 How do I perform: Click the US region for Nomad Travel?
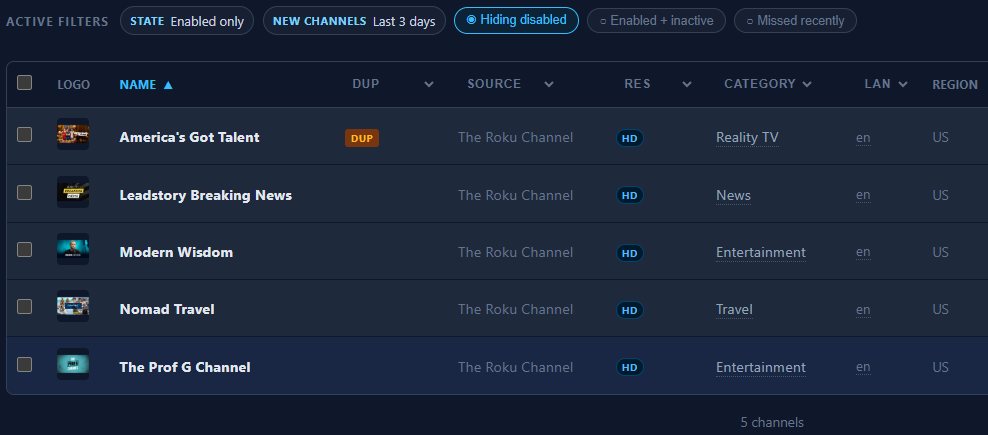[x=941, y=310]
